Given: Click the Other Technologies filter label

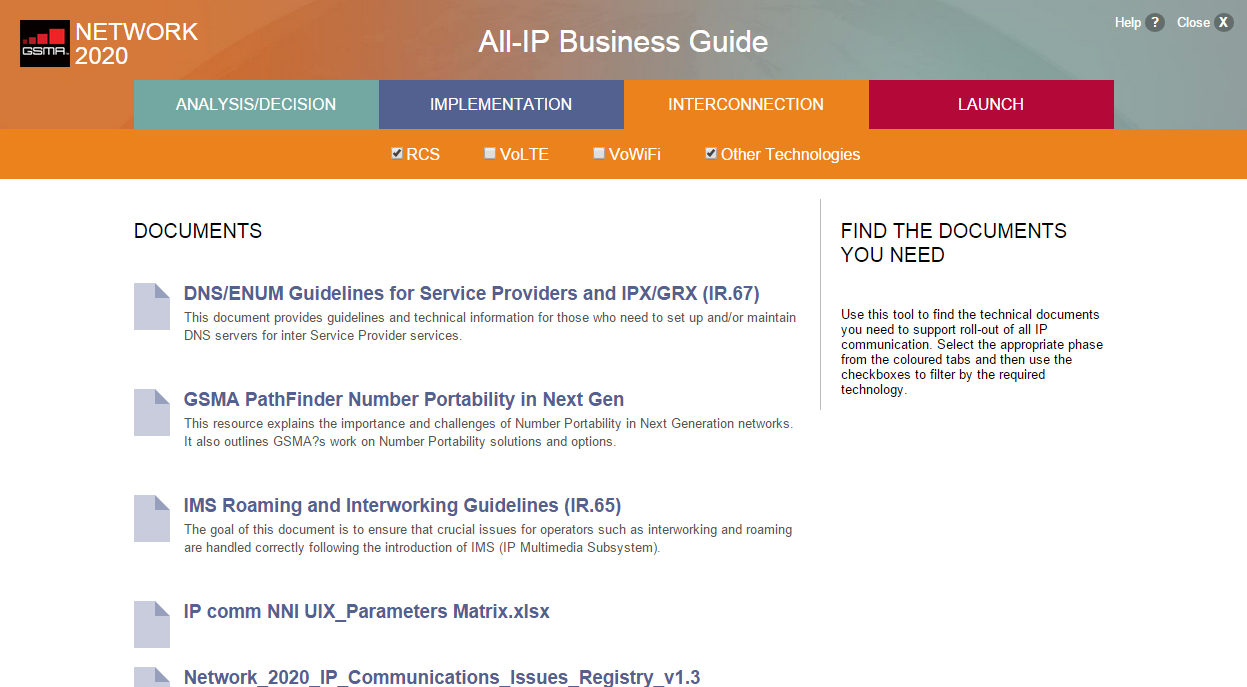Looking at the screenshot, I should click(790, 155).
